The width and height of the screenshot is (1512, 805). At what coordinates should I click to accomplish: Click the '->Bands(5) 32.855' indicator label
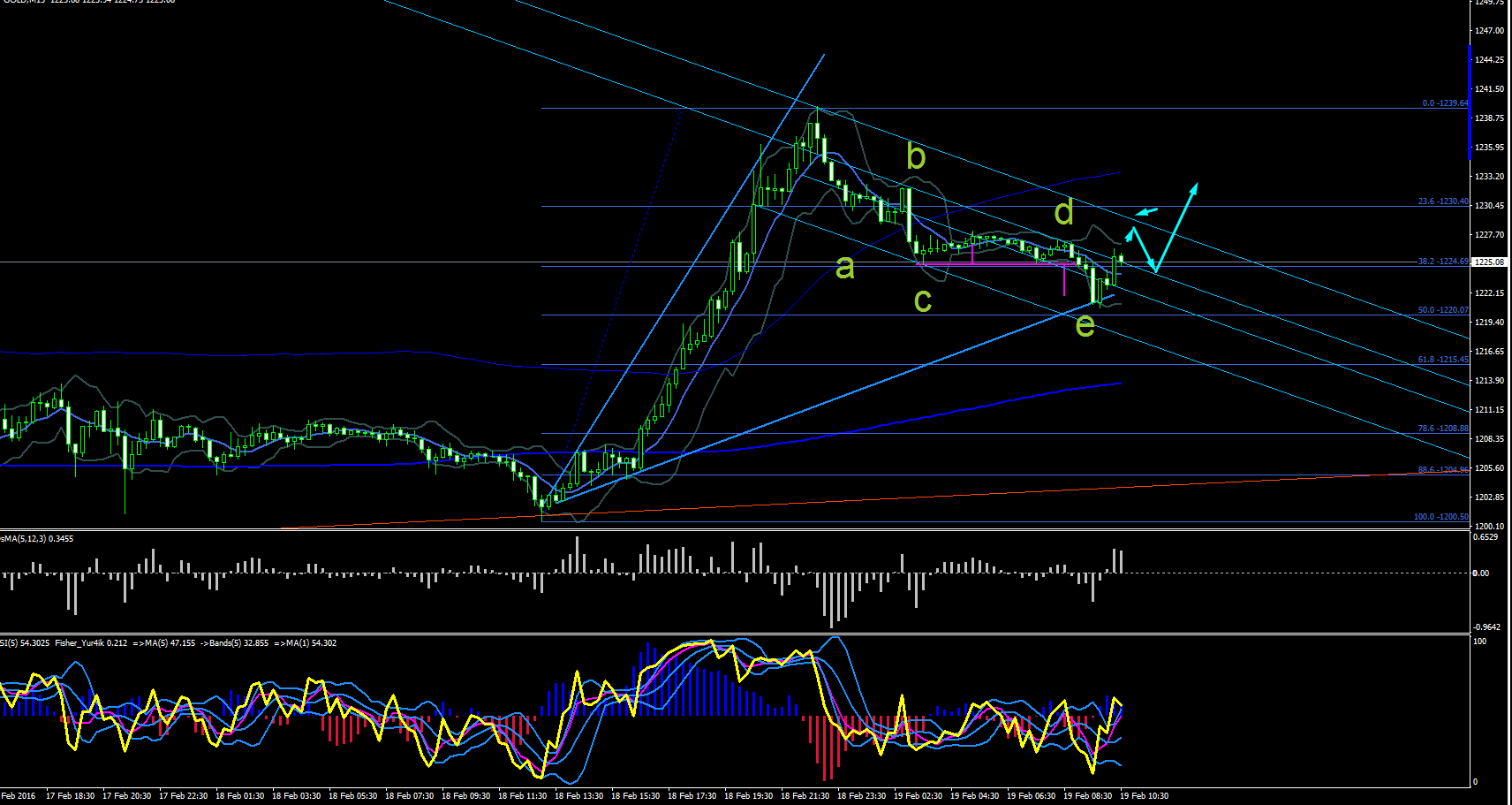coord(235,643)
